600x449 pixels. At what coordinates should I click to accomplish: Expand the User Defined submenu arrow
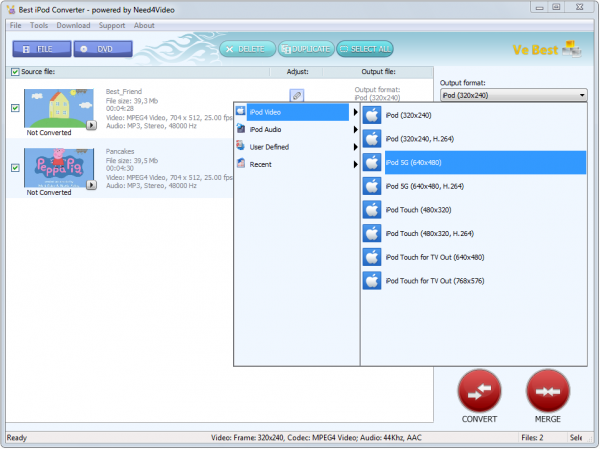[355, 147]
